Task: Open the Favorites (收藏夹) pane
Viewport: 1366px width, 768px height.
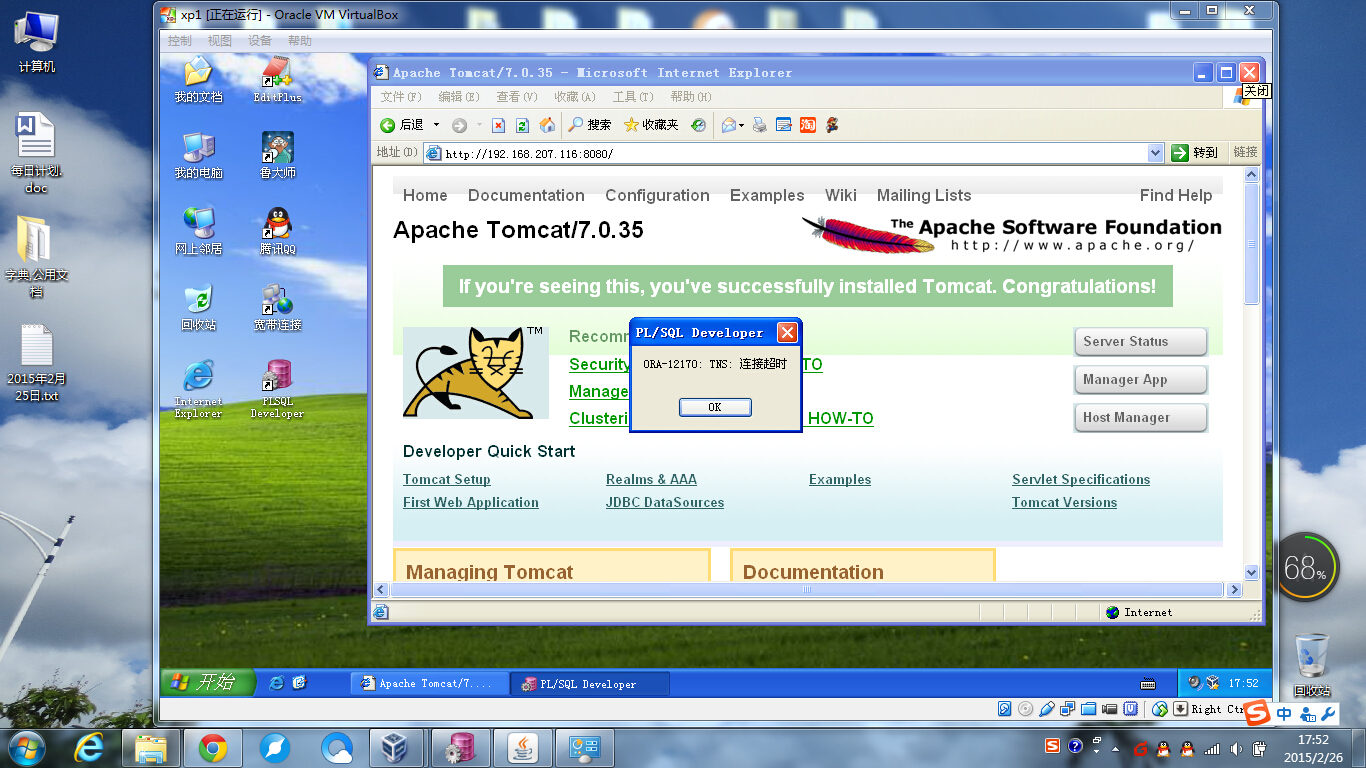Action: tap(651, 125)
